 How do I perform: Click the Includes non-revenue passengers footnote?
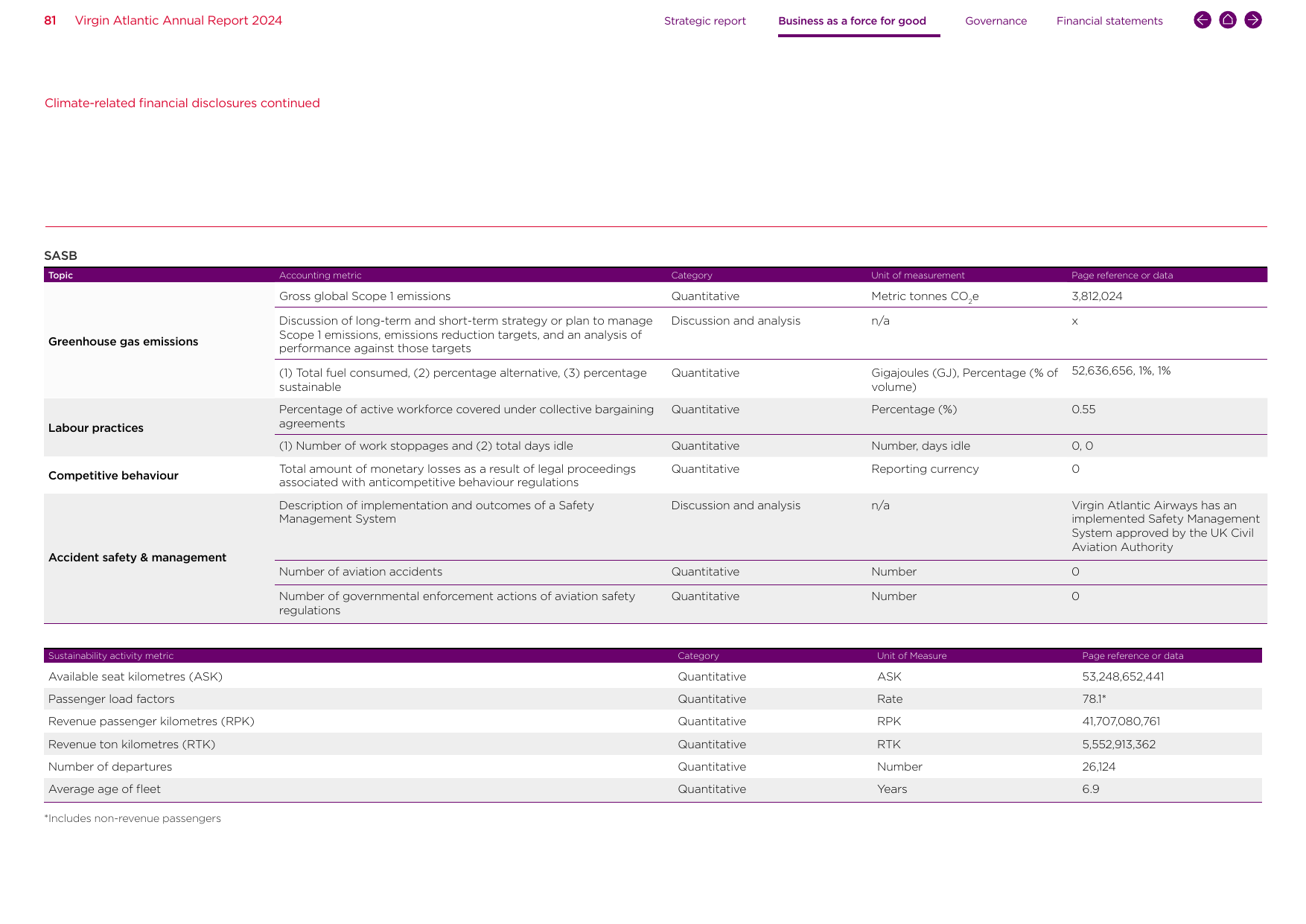(133, 818)
